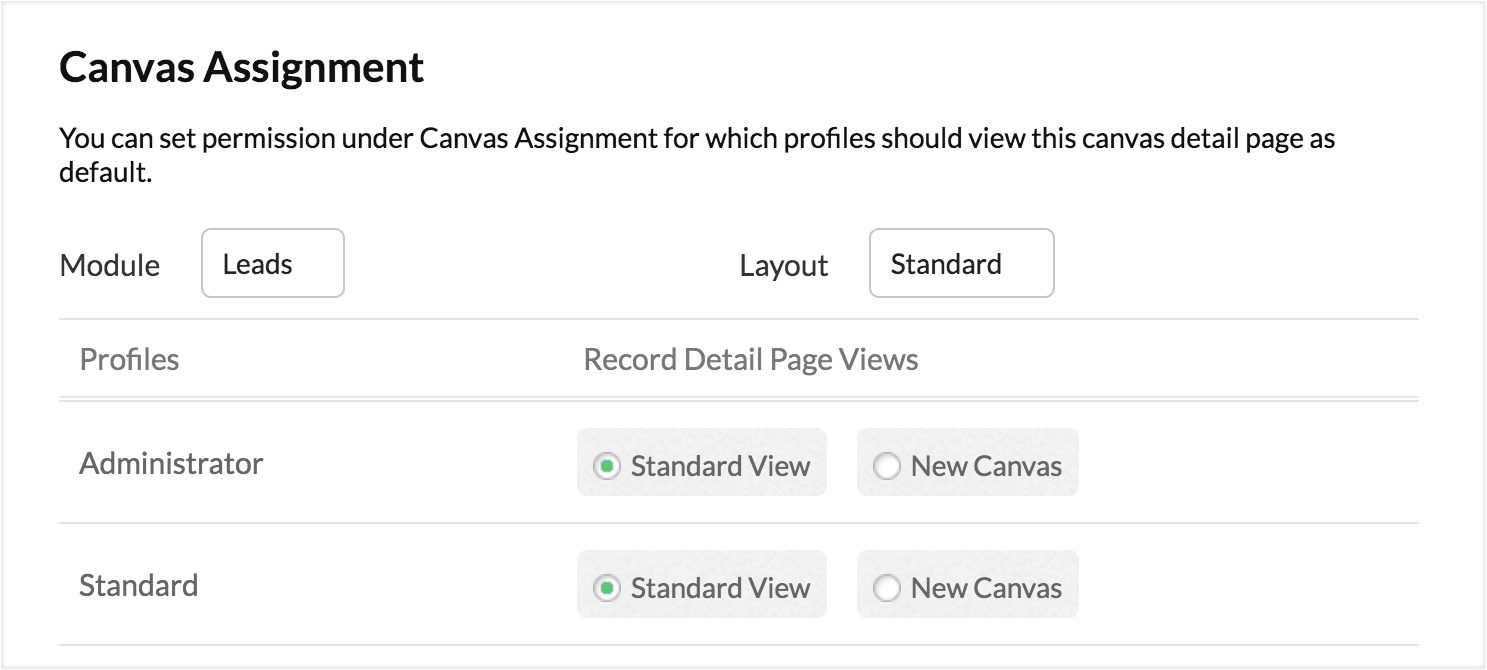
Task: Click 'Standard View' label text in Standard row
Action: point(720,588)
